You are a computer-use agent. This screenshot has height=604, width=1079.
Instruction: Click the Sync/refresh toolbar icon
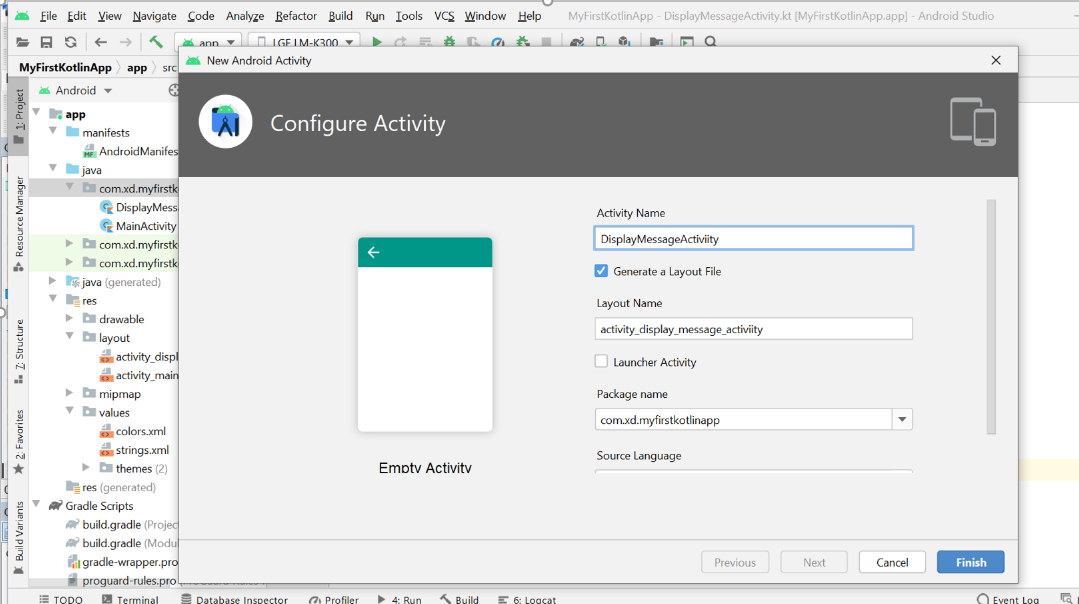(x=70, y=42)
